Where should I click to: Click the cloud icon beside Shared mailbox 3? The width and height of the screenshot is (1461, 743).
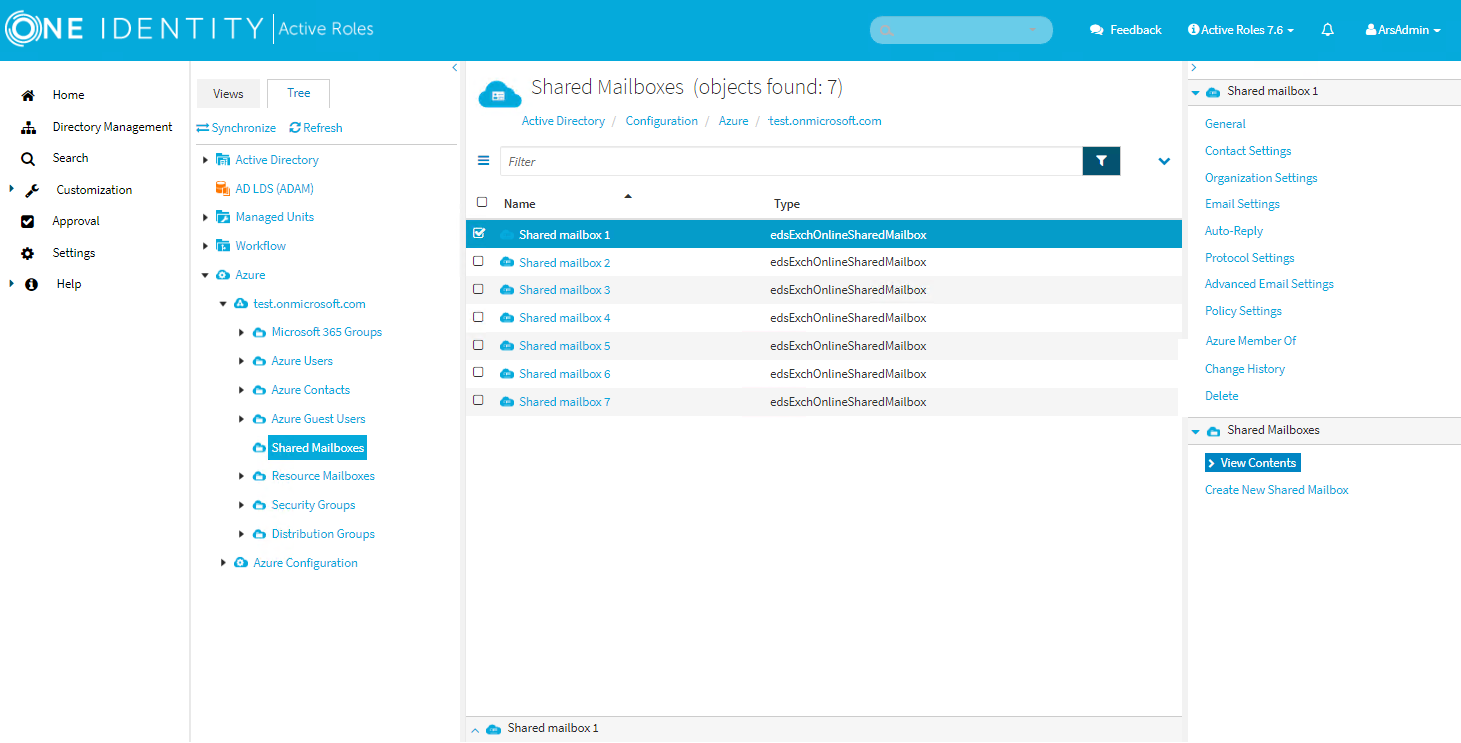coord(507,290)
